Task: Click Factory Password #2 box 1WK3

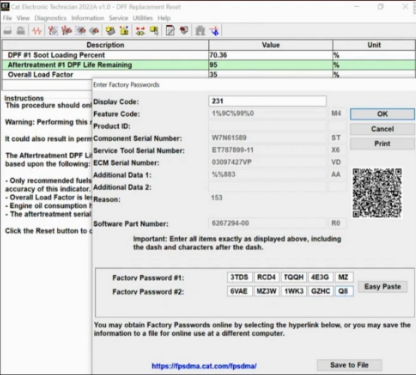Action: coord(293,291)
